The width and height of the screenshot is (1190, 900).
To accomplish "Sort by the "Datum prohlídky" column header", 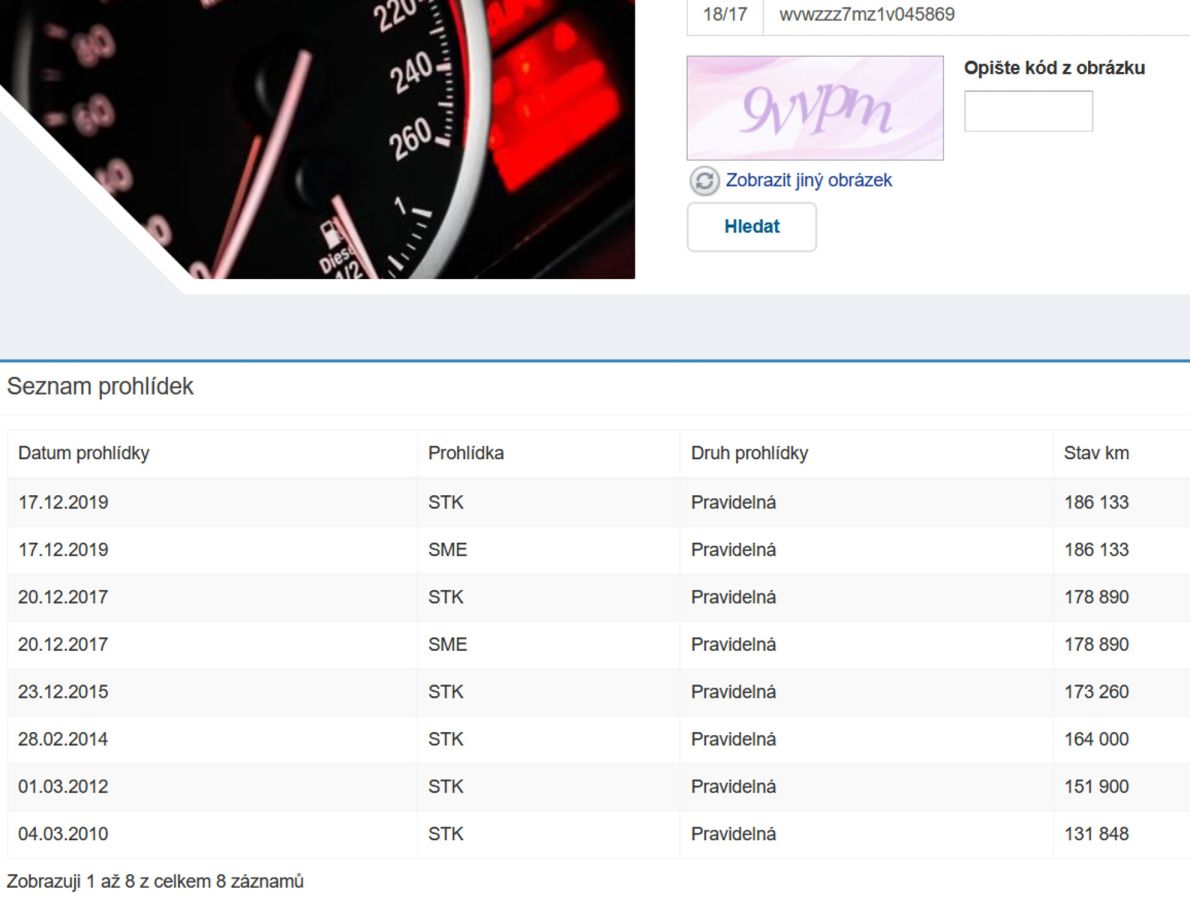I will click(x=84, y=453).
